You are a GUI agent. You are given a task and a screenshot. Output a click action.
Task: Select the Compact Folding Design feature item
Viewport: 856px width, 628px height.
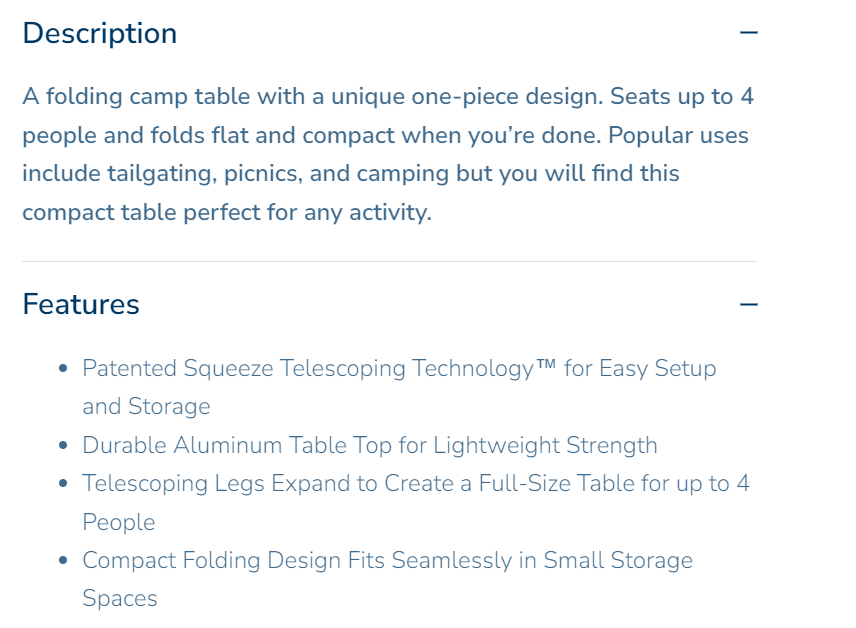tap(387, 579)
